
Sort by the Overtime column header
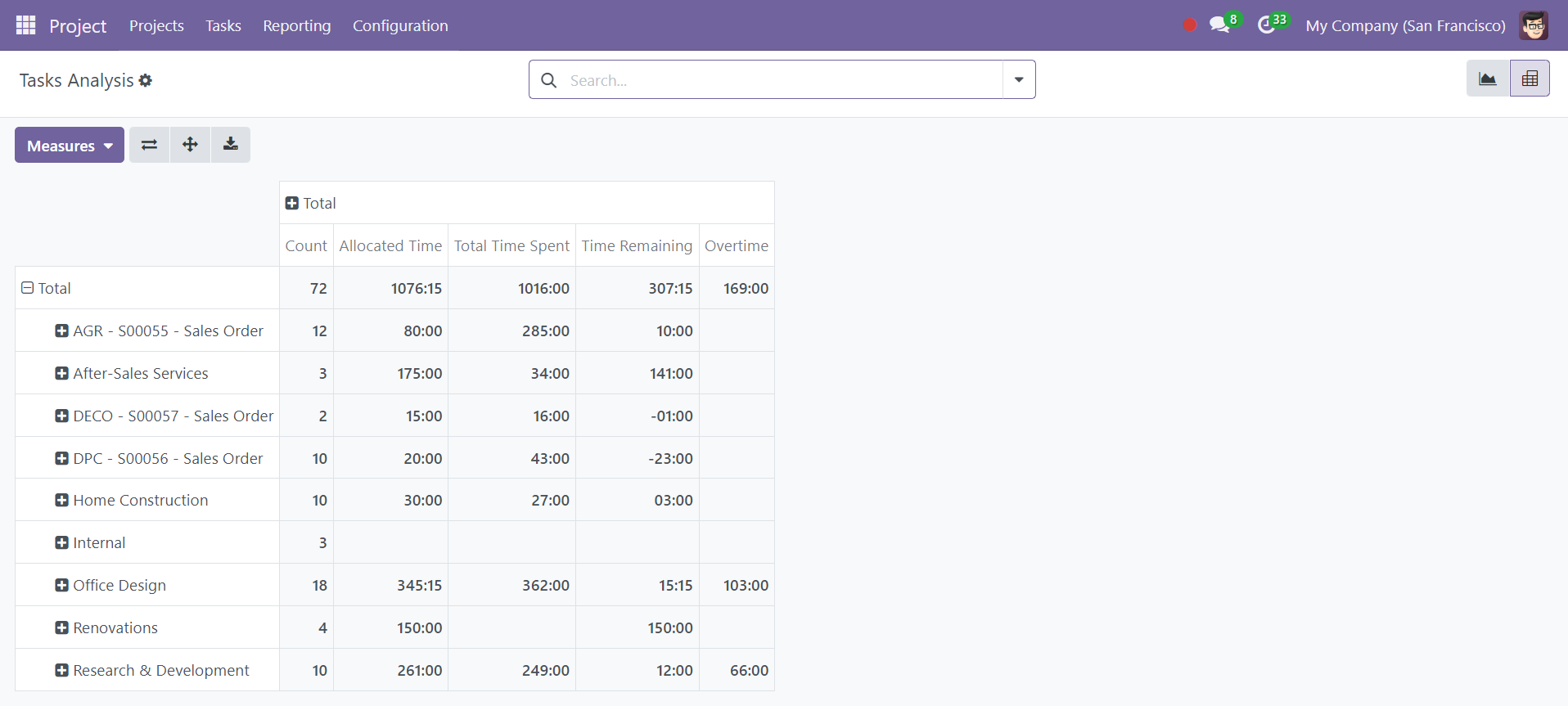pyautogui.click(x=737, y=245)
